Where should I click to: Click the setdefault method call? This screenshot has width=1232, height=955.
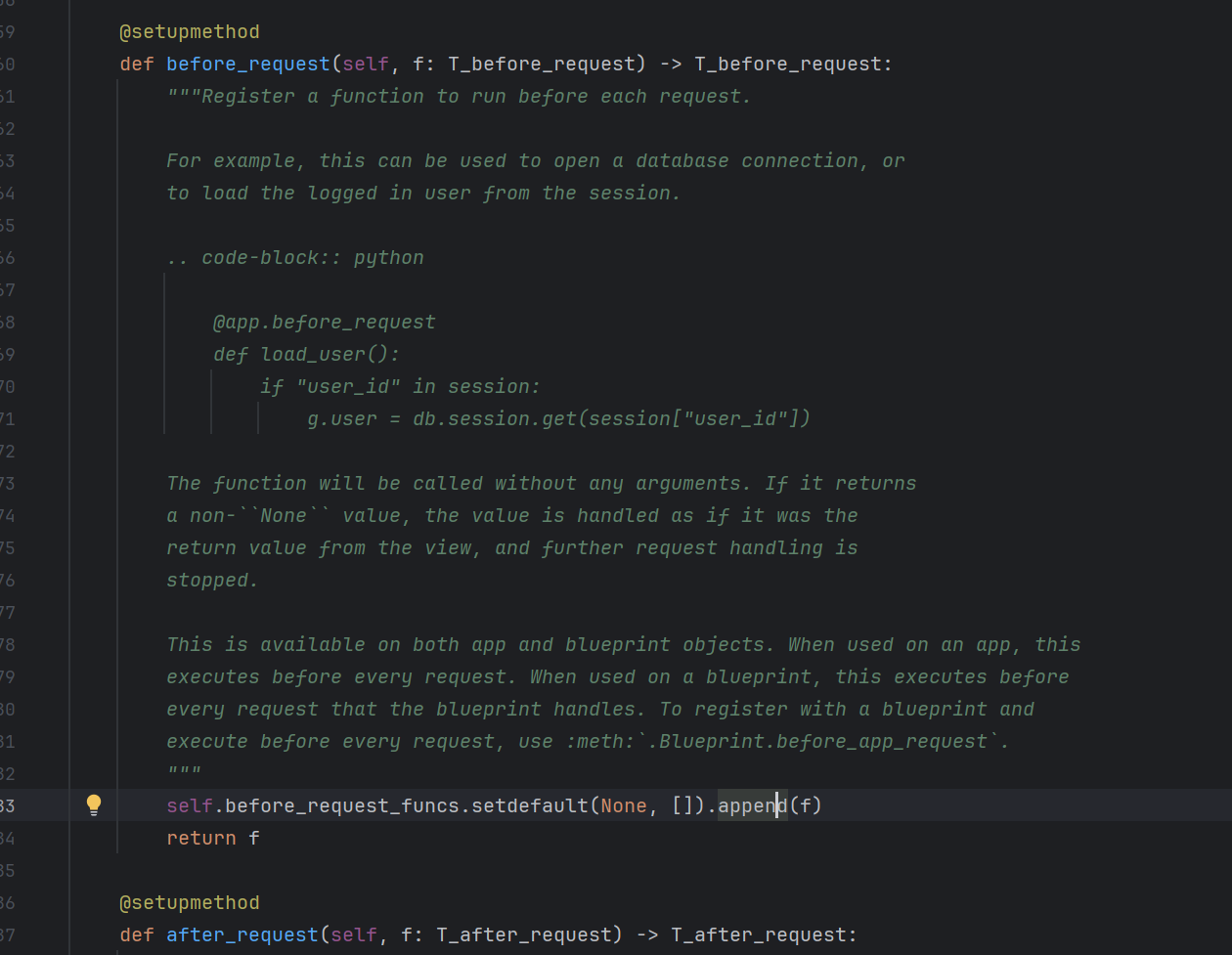pos(530,806)
